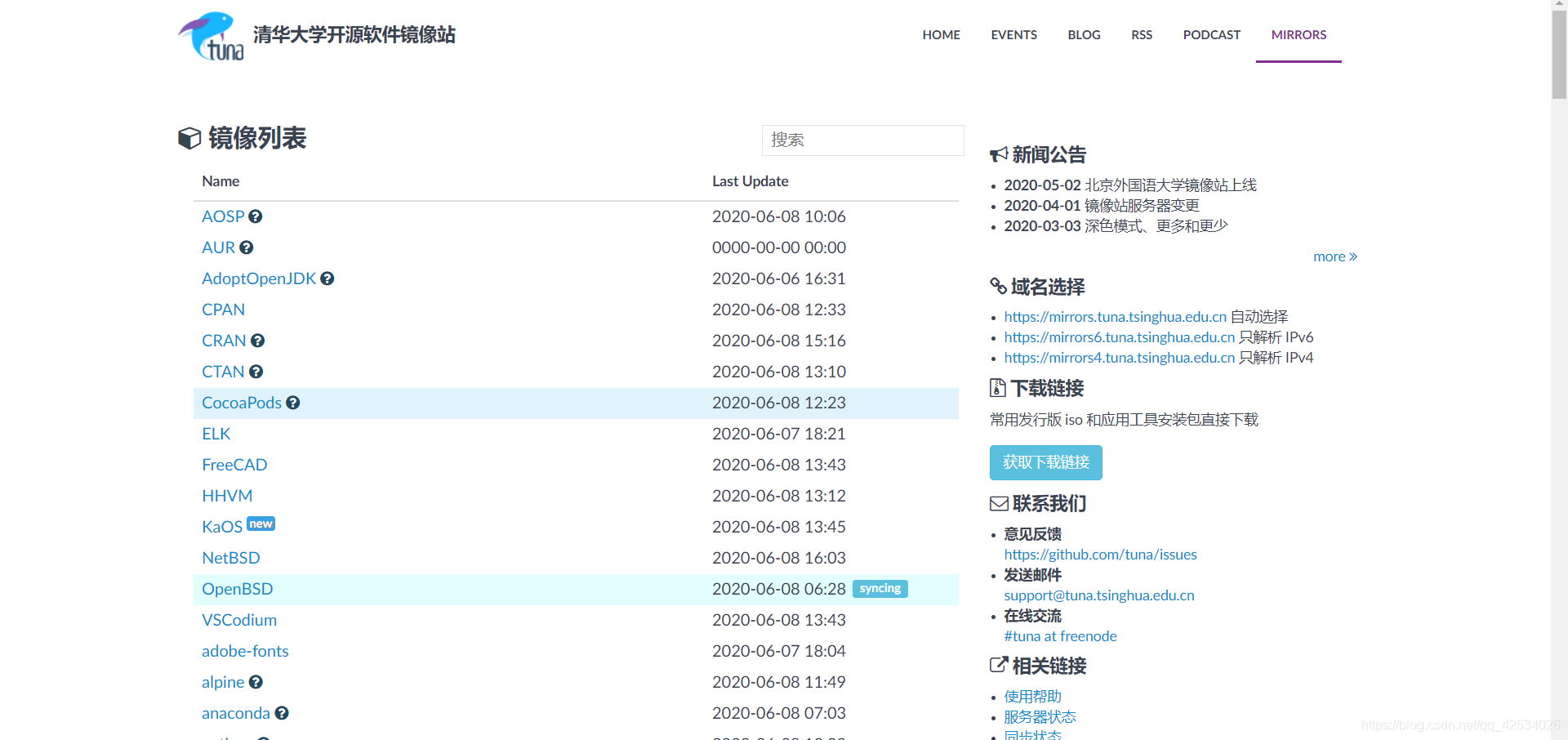Click Last Update column header

[x=751, y=181]
